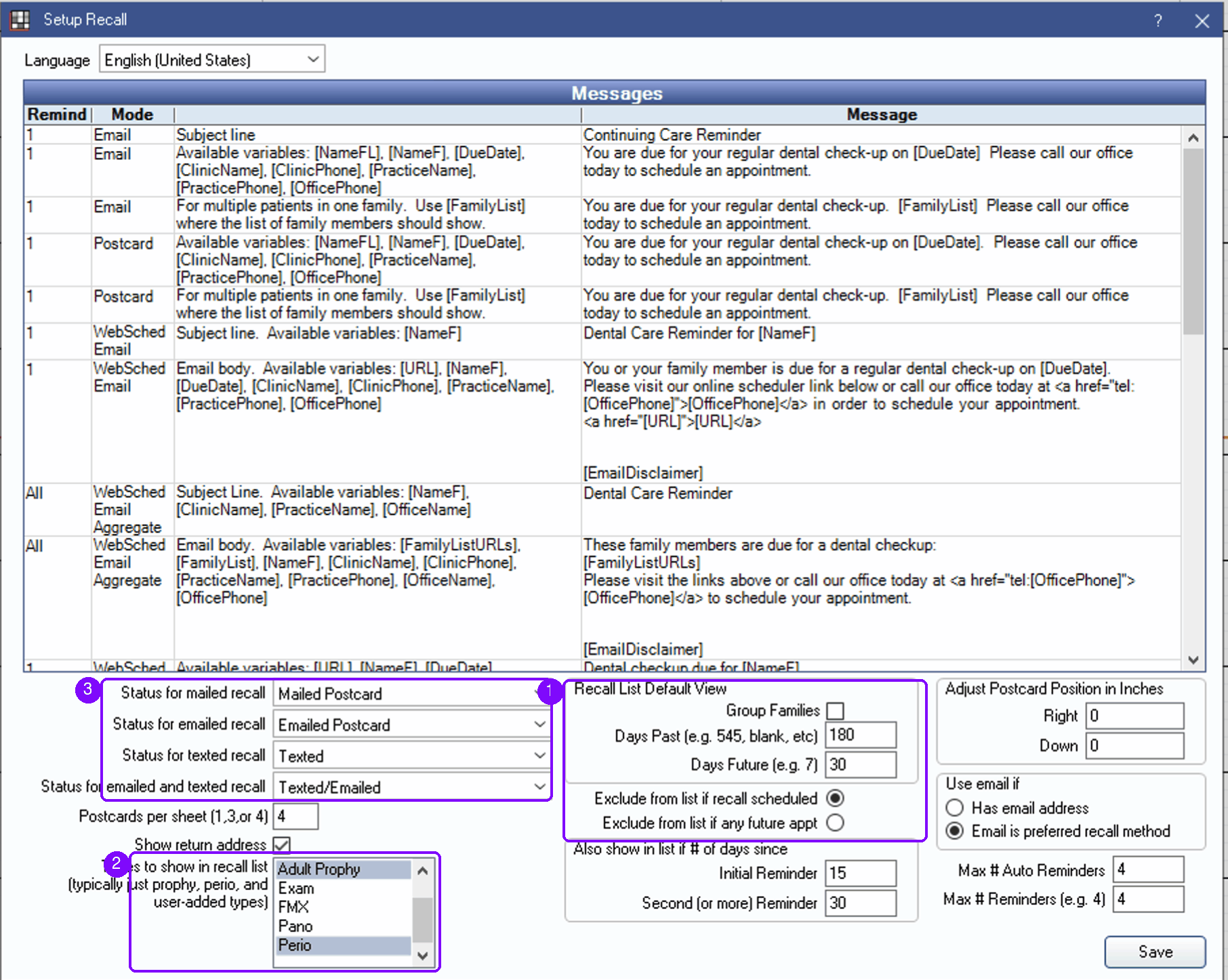Select Email is preferred recall method
1228x980 pixels.
click(x=954, y=831)
